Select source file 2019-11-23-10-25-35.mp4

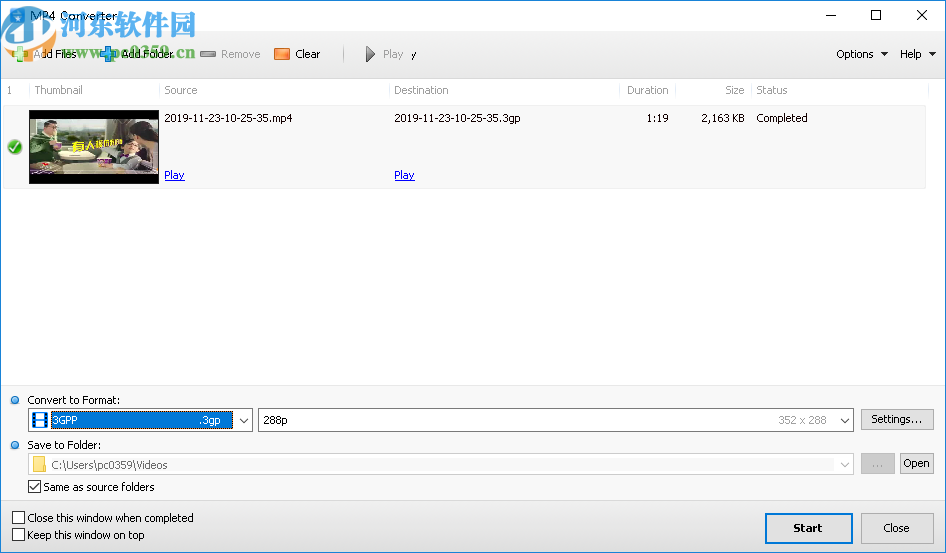[x=228, y=118]
